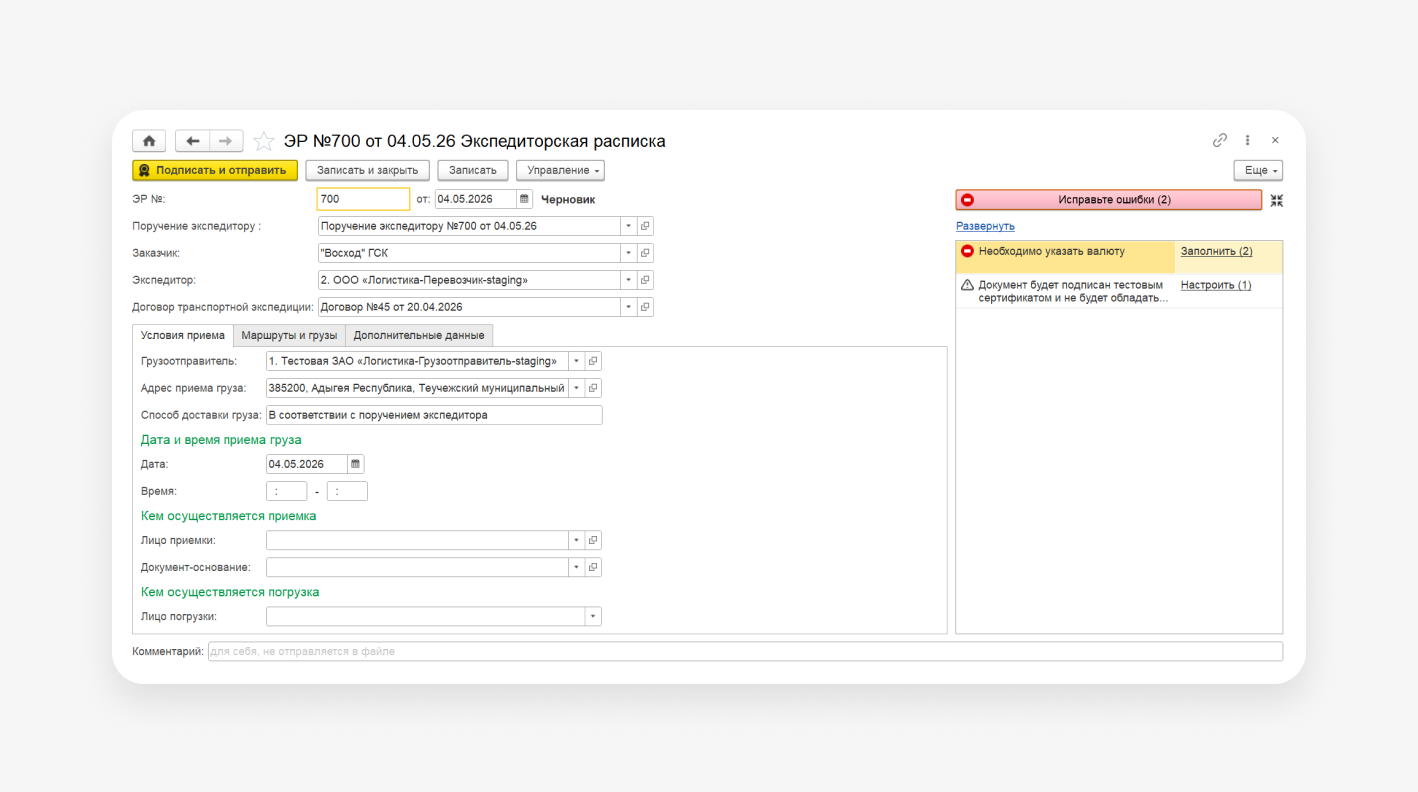Click warning triangle beside certificate message
The height and width of the screenshot is (792, 1418).
(x=967, y=285)
